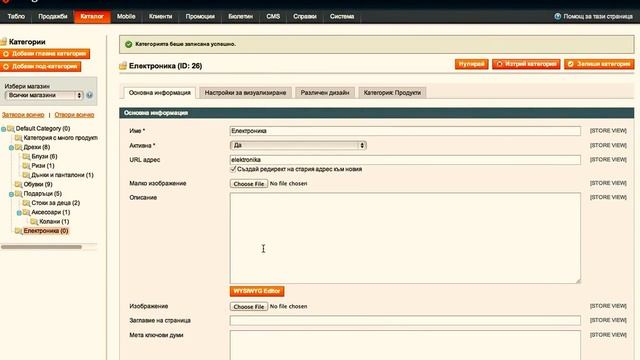Image resolution: width=640 pixels, height=360 pixels.
Task: Click the Нулирай button
Action: pos(471,64)
